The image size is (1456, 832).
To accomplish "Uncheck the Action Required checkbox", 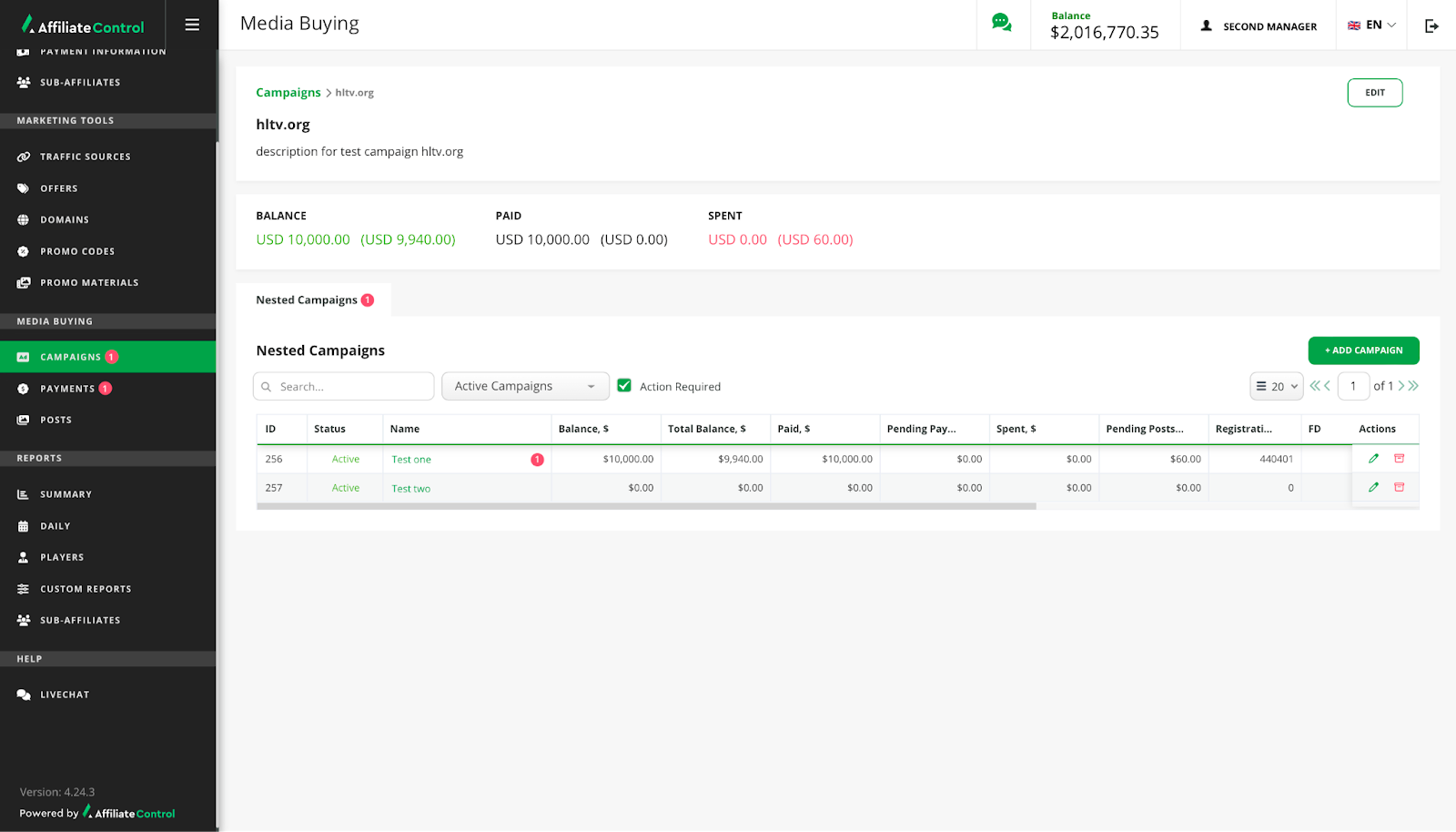I will 624,386.
